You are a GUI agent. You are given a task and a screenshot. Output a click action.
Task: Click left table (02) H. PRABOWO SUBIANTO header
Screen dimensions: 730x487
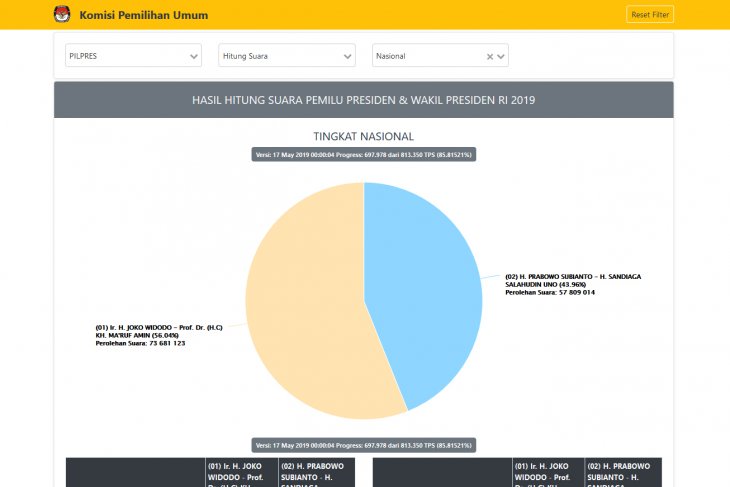click(317, 473)
